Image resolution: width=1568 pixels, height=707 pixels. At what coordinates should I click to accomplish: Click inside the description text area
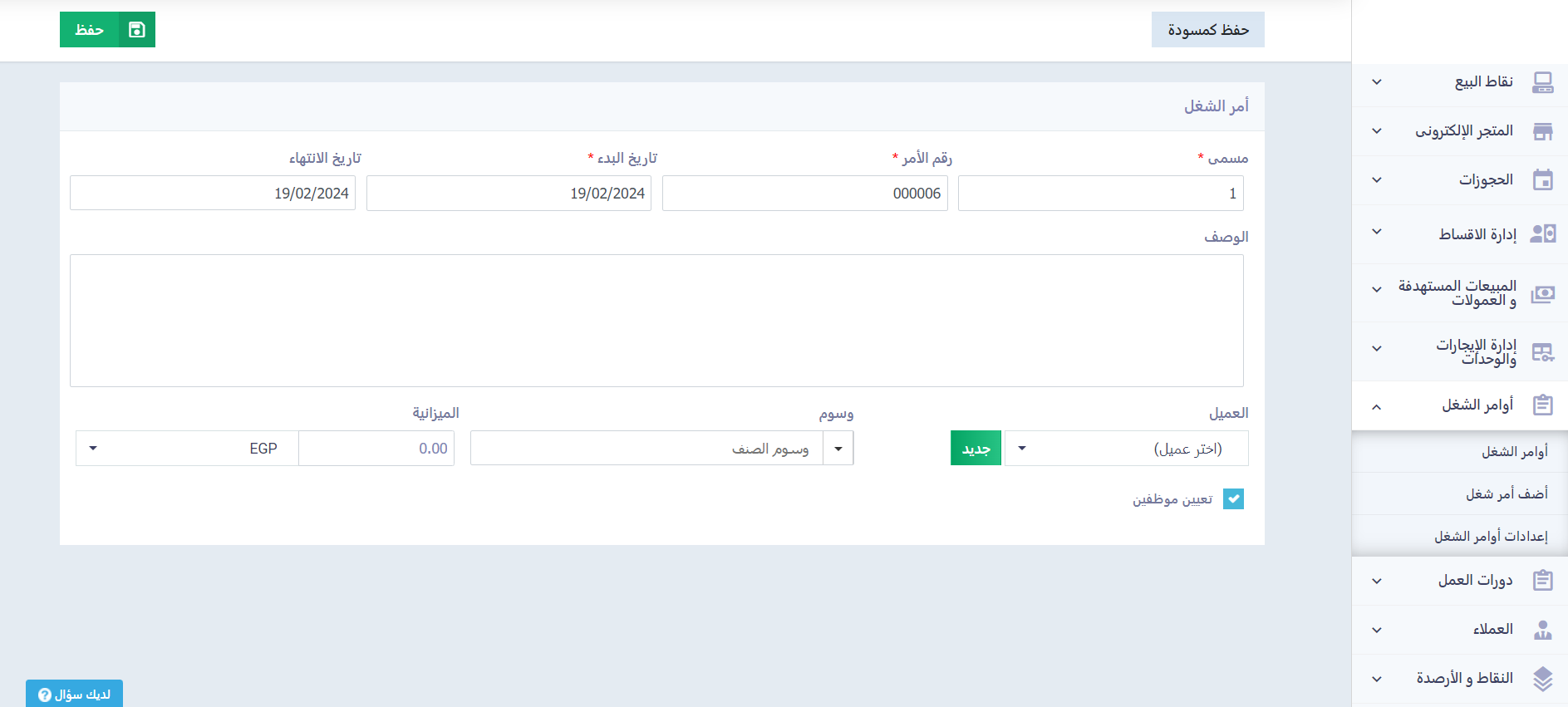656,320
